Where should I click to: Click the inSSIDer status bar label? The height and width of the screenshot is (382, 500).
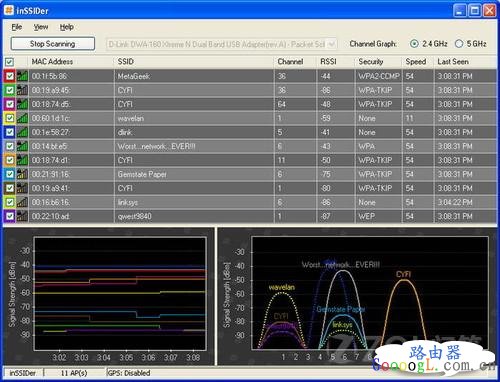22,373
